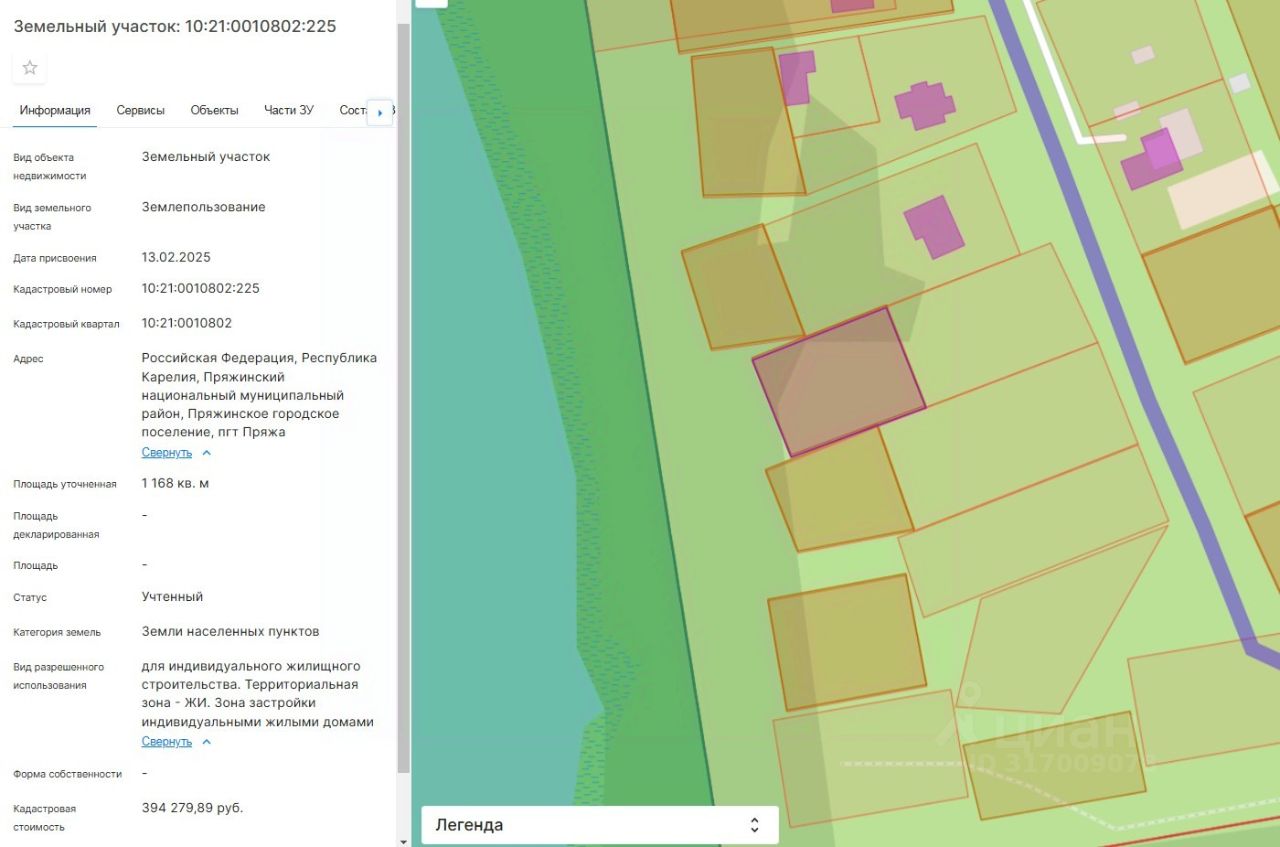Click the tab strip right-scroll arrow

380,112
